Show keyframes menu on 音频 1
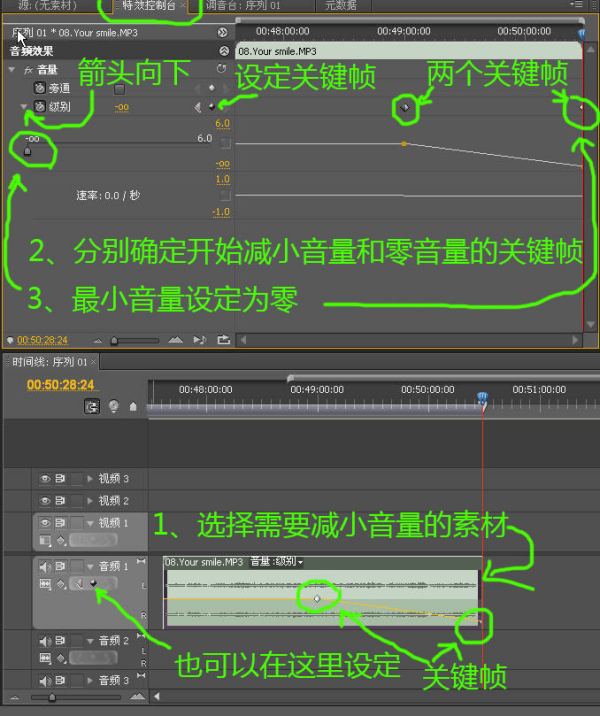The image size is (600, 716). coord(61,584)
